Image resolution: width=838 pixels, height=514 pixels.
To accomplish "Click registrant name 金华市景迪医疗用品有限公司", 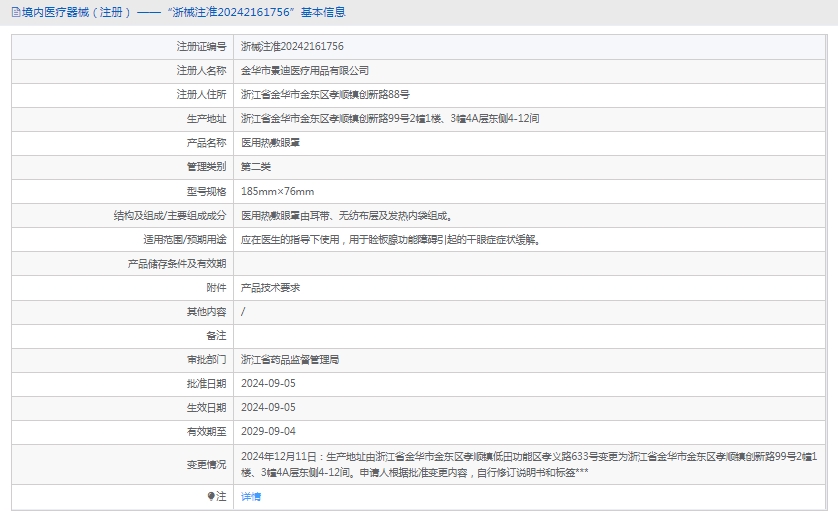I will [x=305, y=71].
